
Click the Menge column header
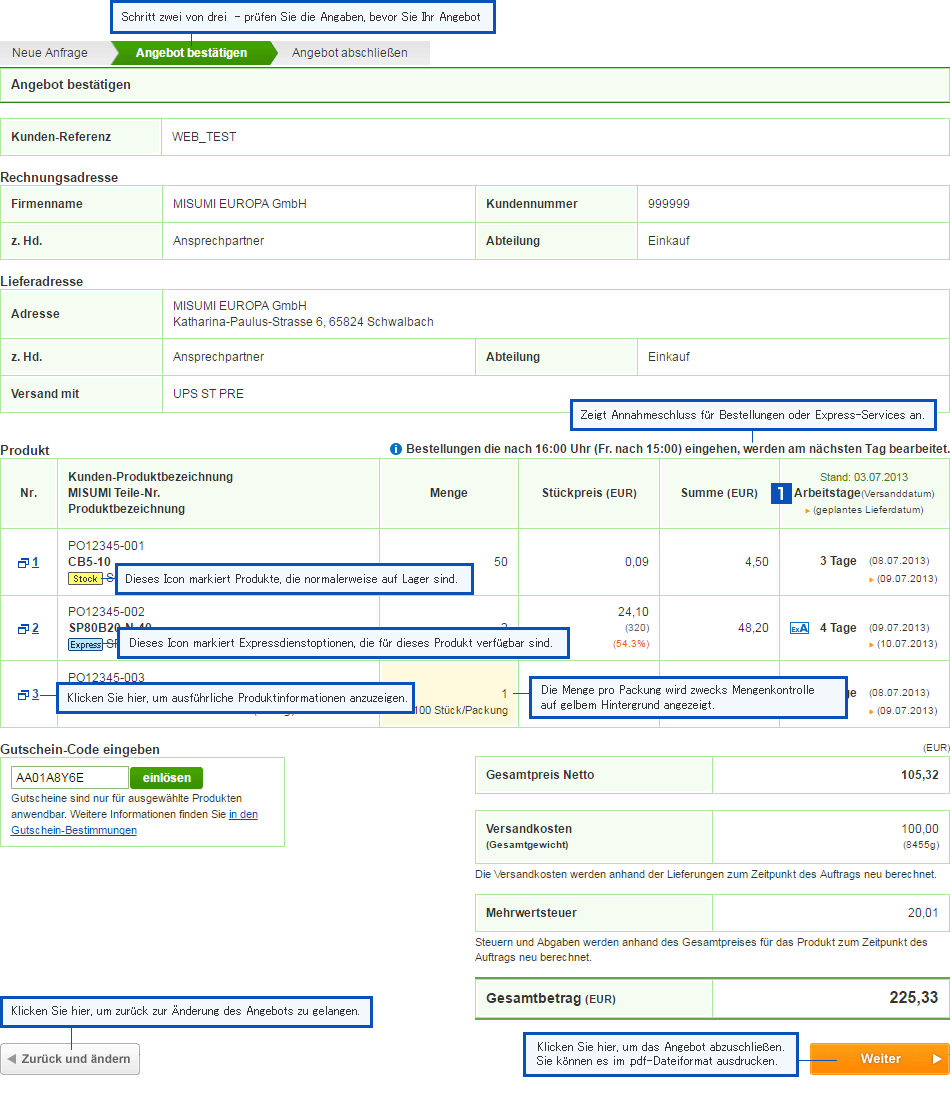click(x=449, y=493)
